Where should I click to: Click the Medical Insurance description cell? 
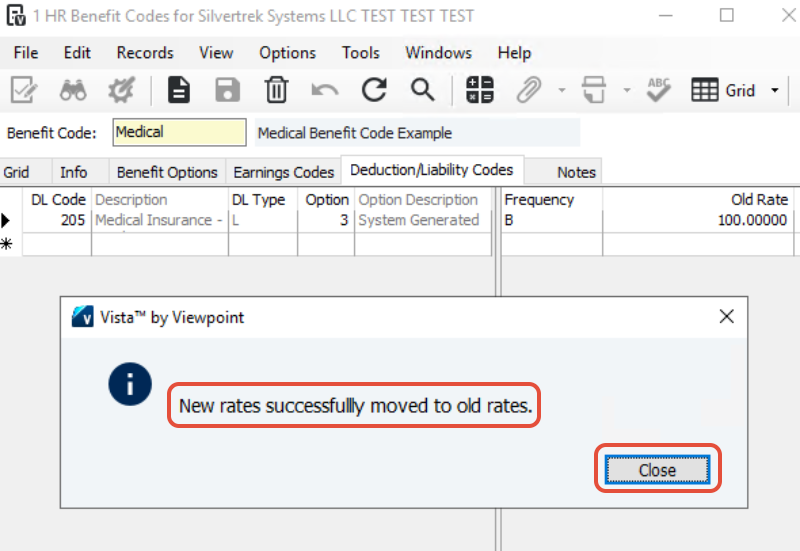pos(160,220)
